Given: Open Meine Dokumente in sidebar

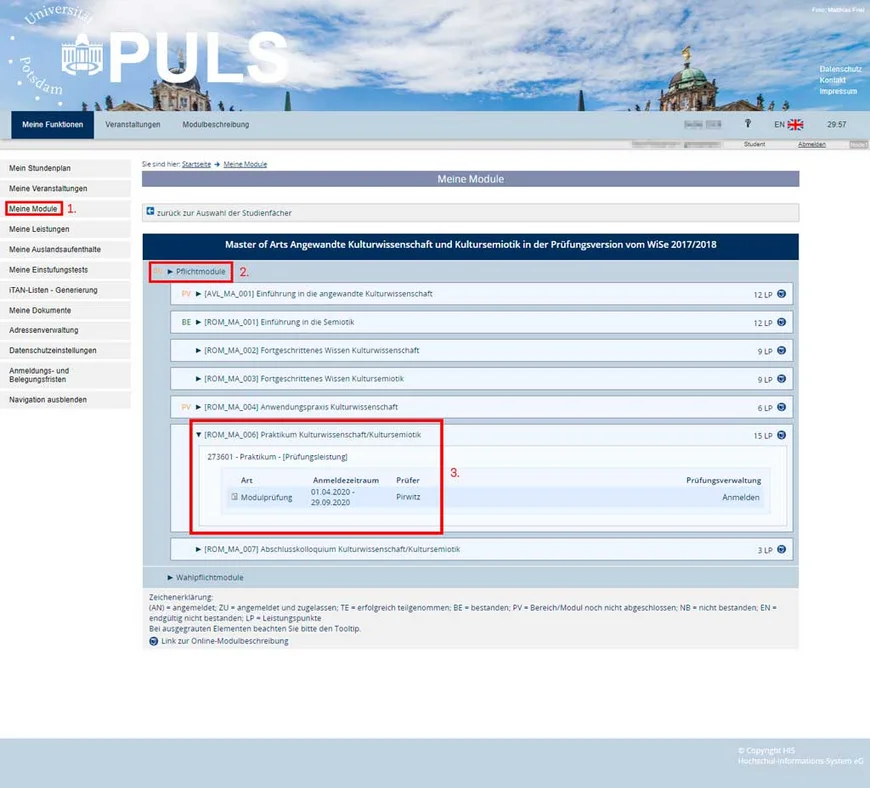Looking at the screenshot, I should coord(65,310).
